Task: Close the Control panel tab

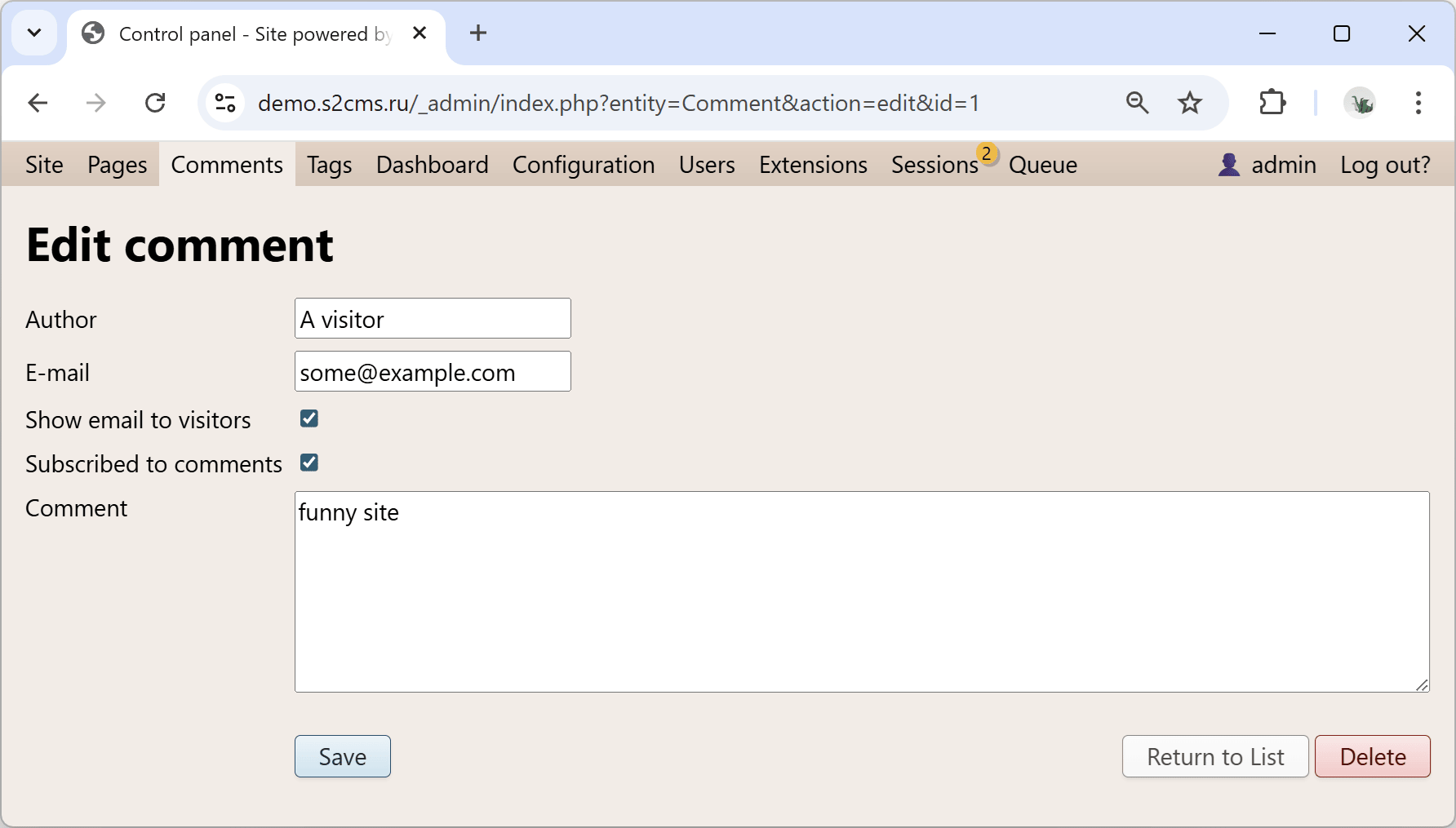Action: point(419,33)
